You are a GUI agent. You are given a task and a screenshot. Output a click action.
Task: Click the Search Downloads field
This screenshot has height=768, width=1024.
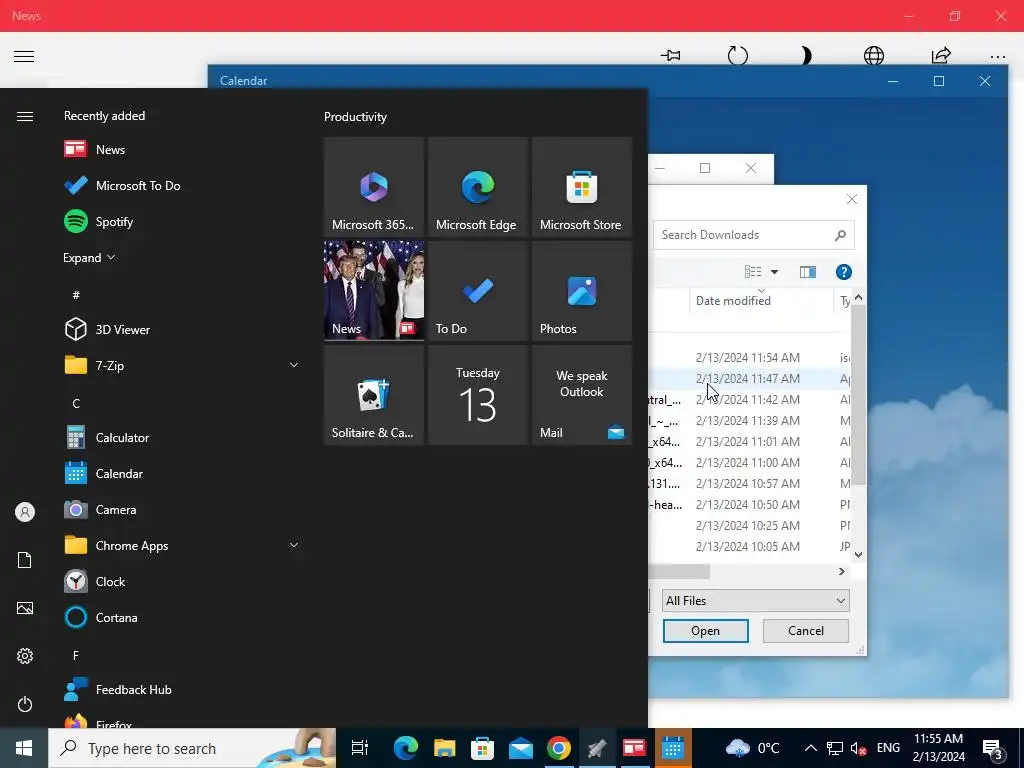coord(754,235)
